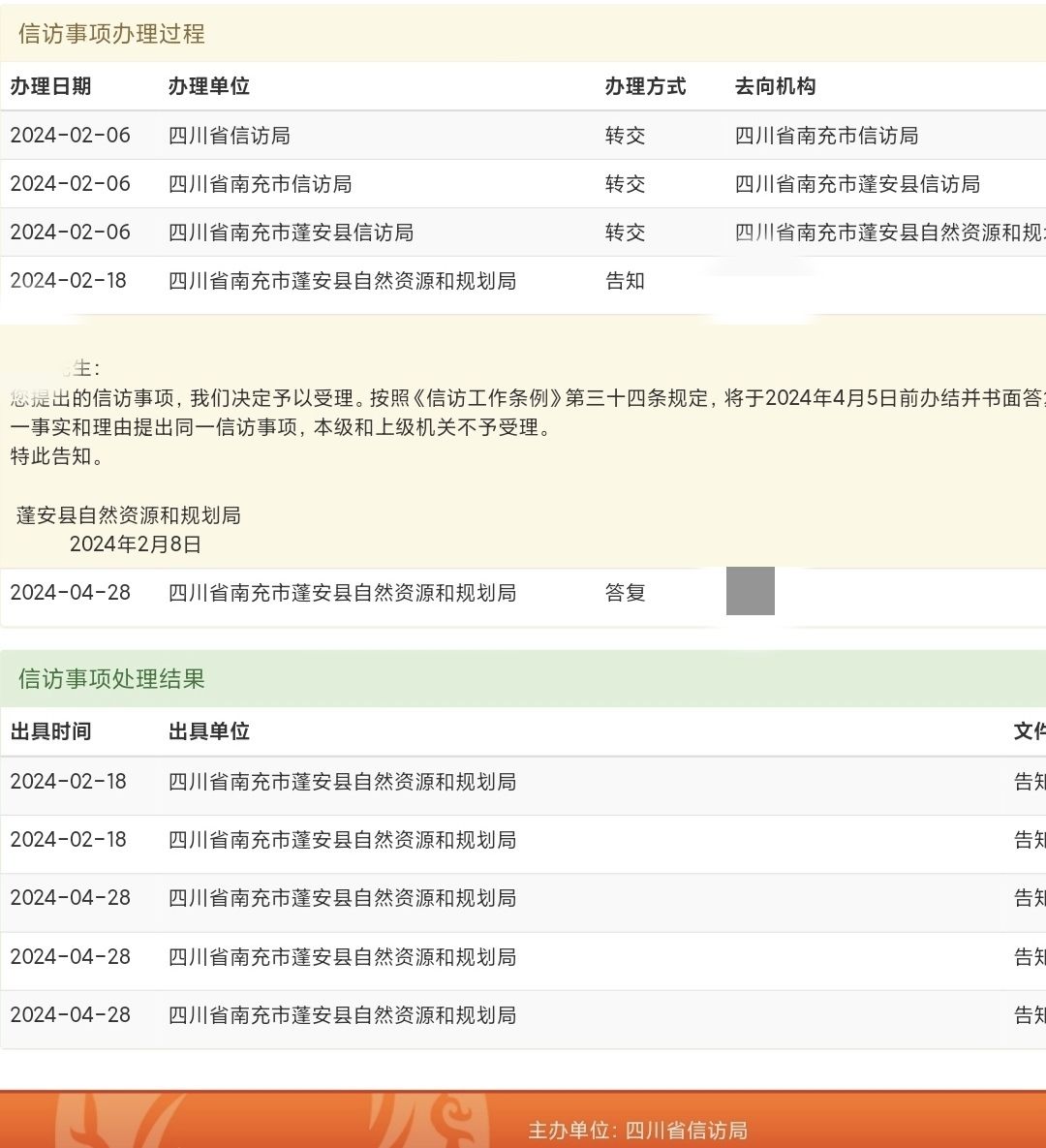Click the 出具时间 column header
The height and width of the screenshot is (1148, 1046).
click(x=50, y=731)
